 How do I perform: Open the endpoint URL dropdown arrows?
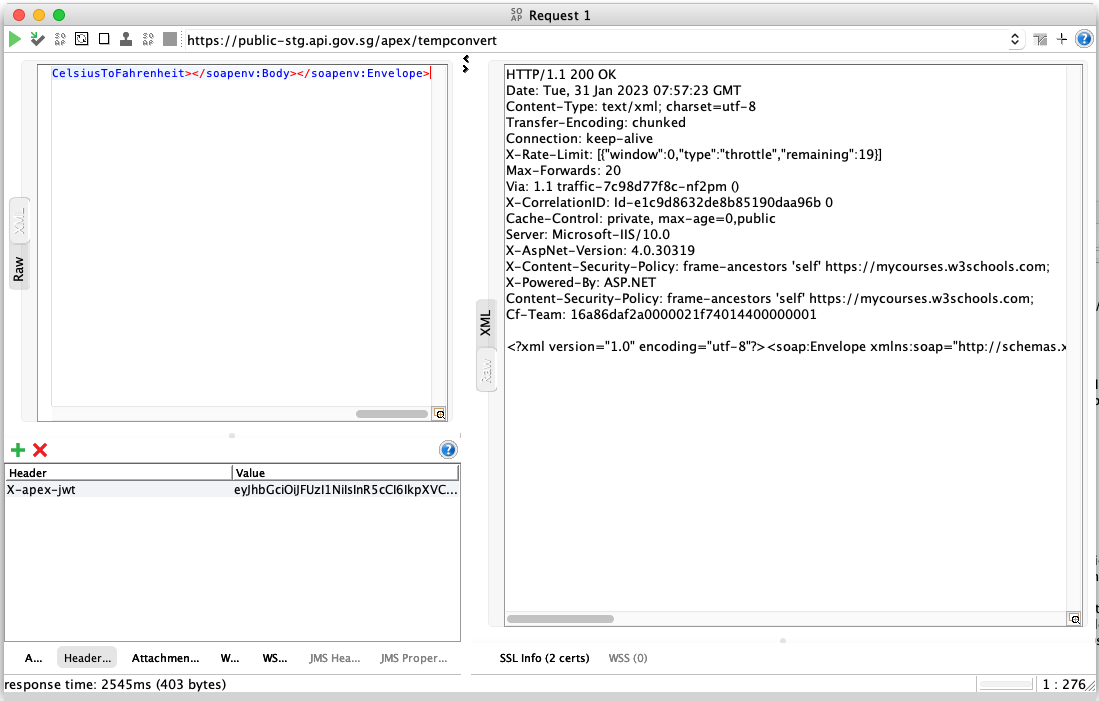[1015, 40]
